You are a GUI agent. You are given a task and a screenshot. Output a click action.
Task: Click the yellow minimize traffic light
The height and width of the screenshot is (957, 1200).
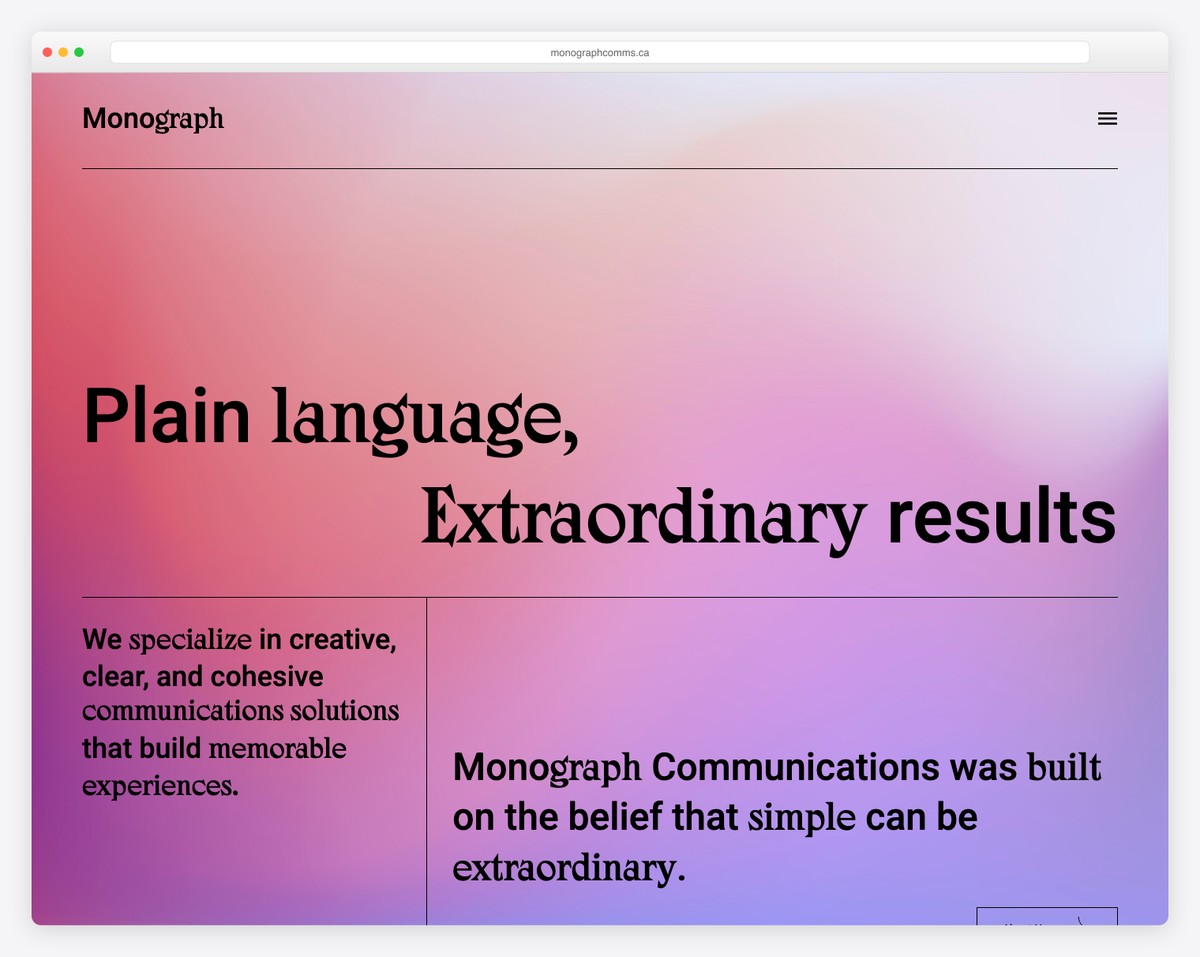(x=63, y=51)
